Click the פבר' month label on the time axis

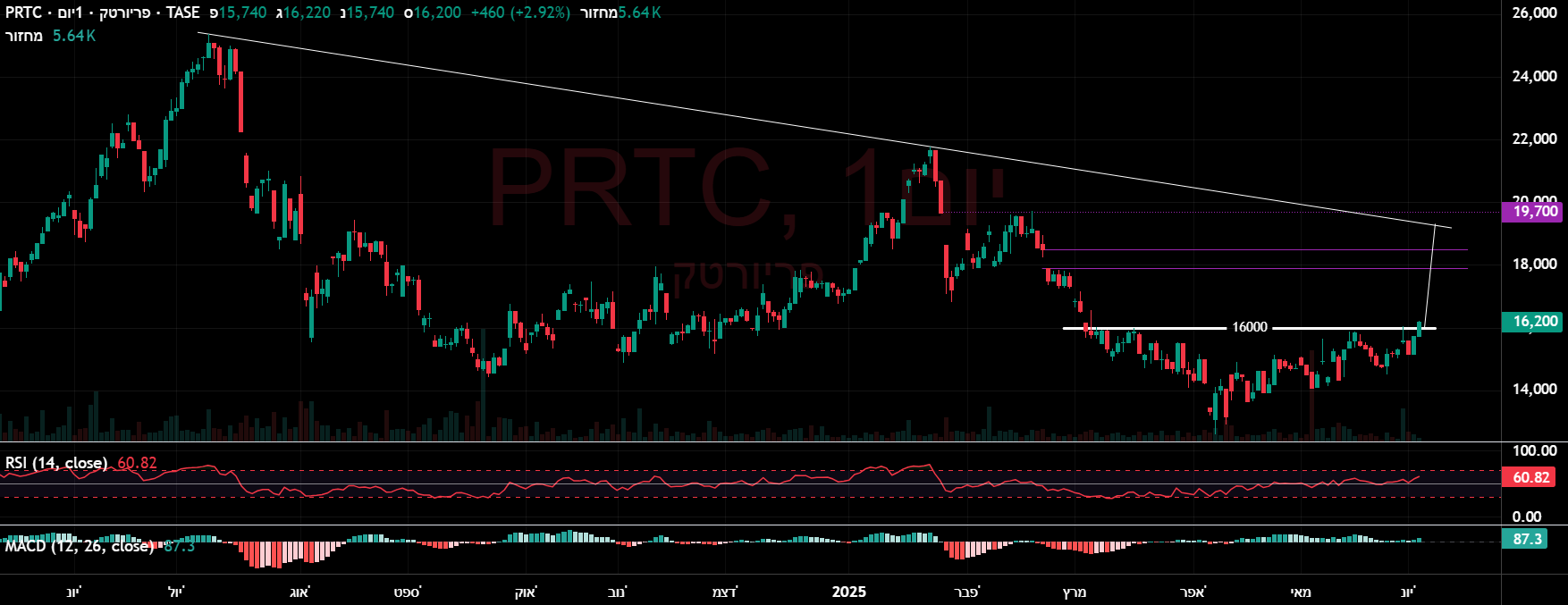[967, 592]
